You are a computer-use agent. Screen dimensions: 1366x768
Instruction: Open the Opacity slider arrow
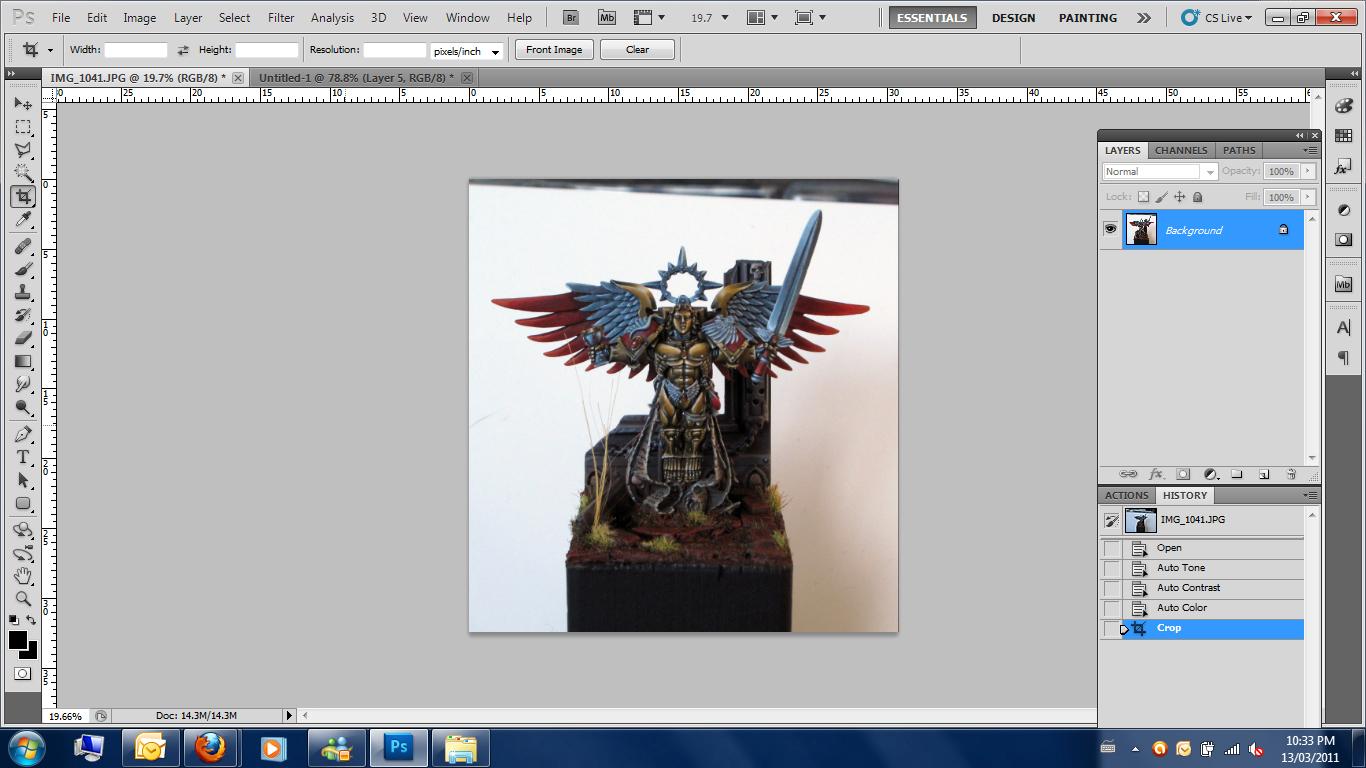(1308, 171)
